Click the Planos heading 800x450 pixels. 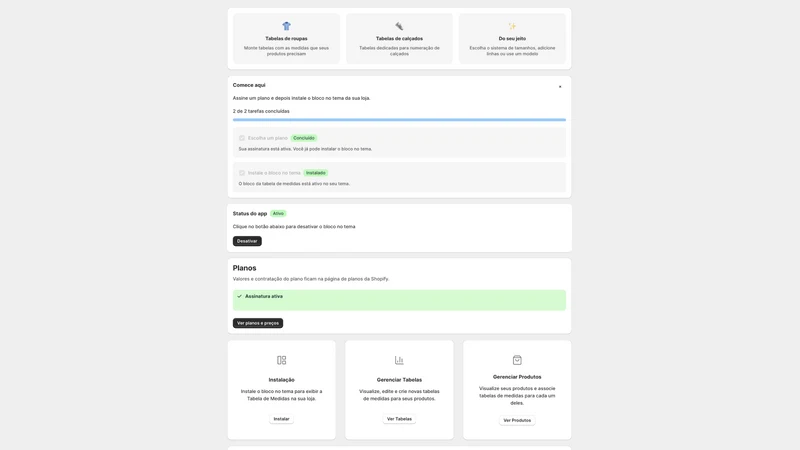point(244,268)
